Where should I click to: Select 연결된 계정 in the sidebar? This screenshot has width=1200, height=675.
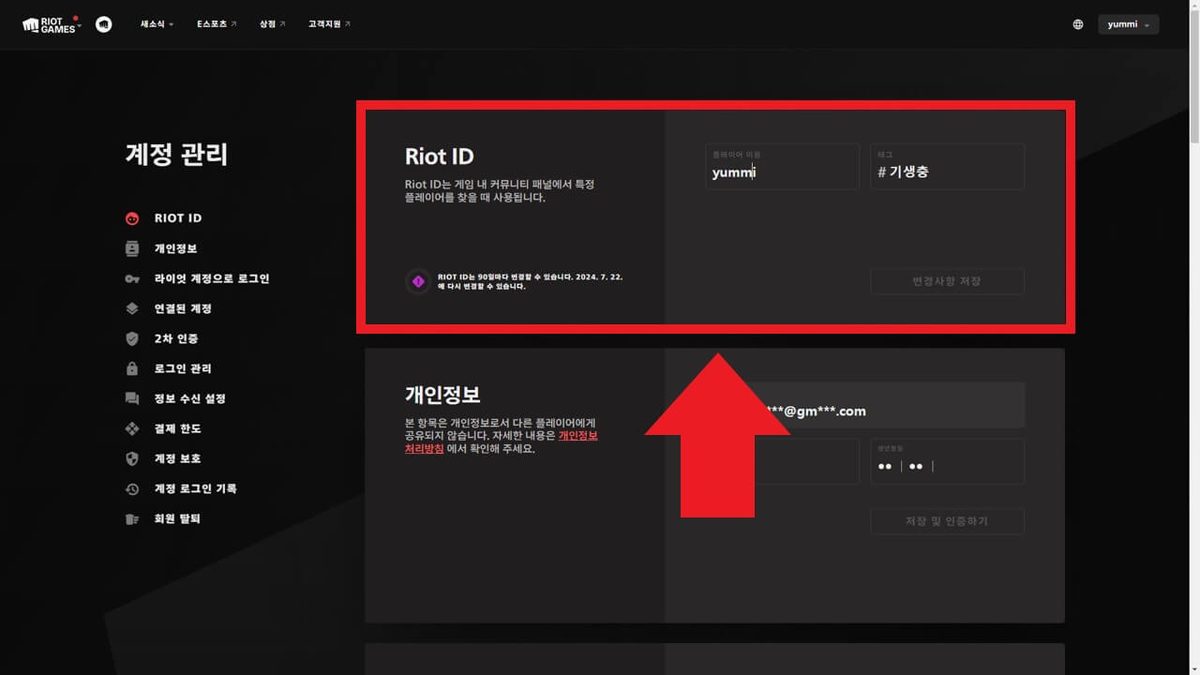[x=183, y=308]
